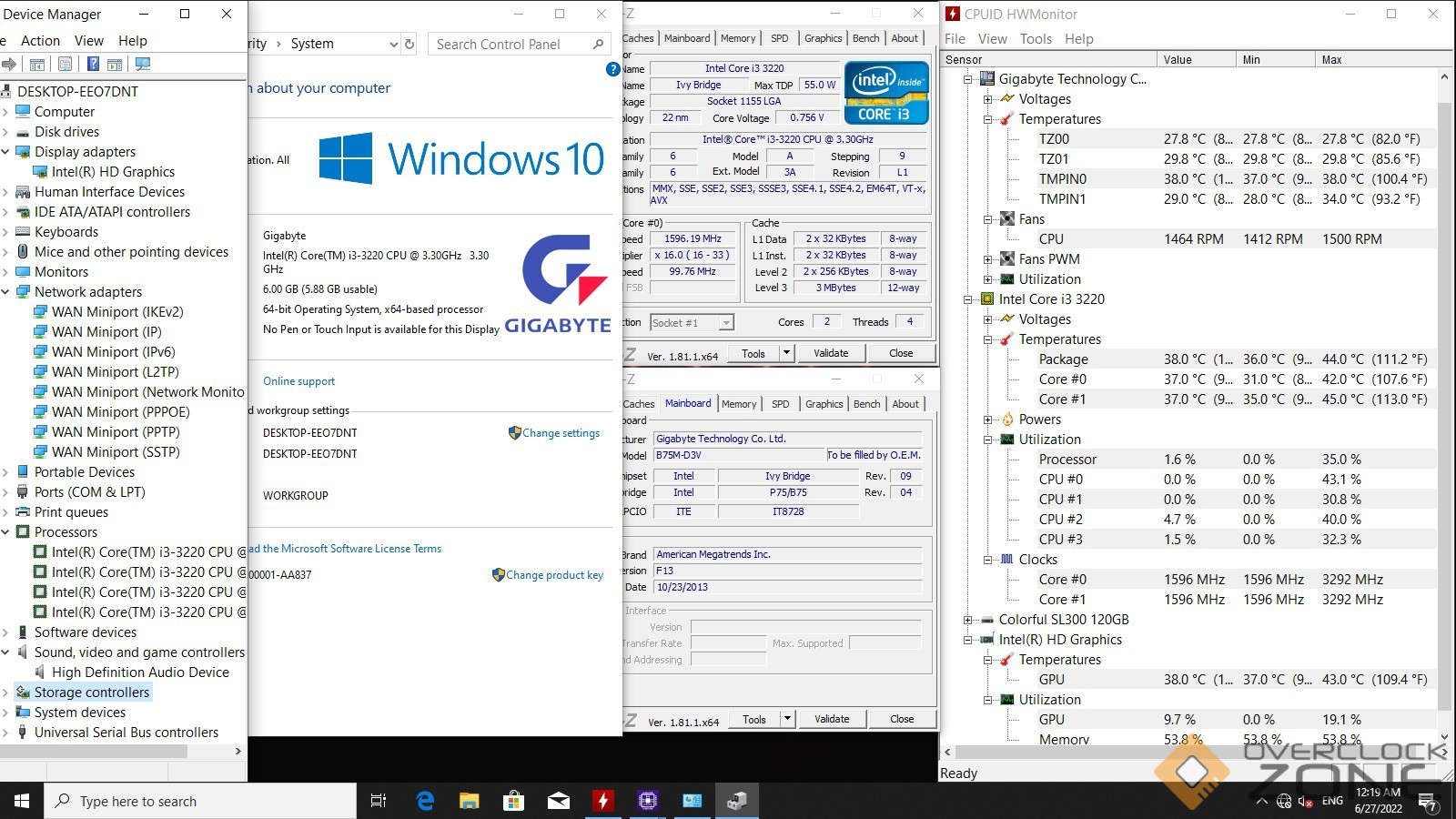Image resolution: width=1456 pixels, height=819 pixels.
Task: Open Task View from the taskbar
Action: (x=379, y=801)
